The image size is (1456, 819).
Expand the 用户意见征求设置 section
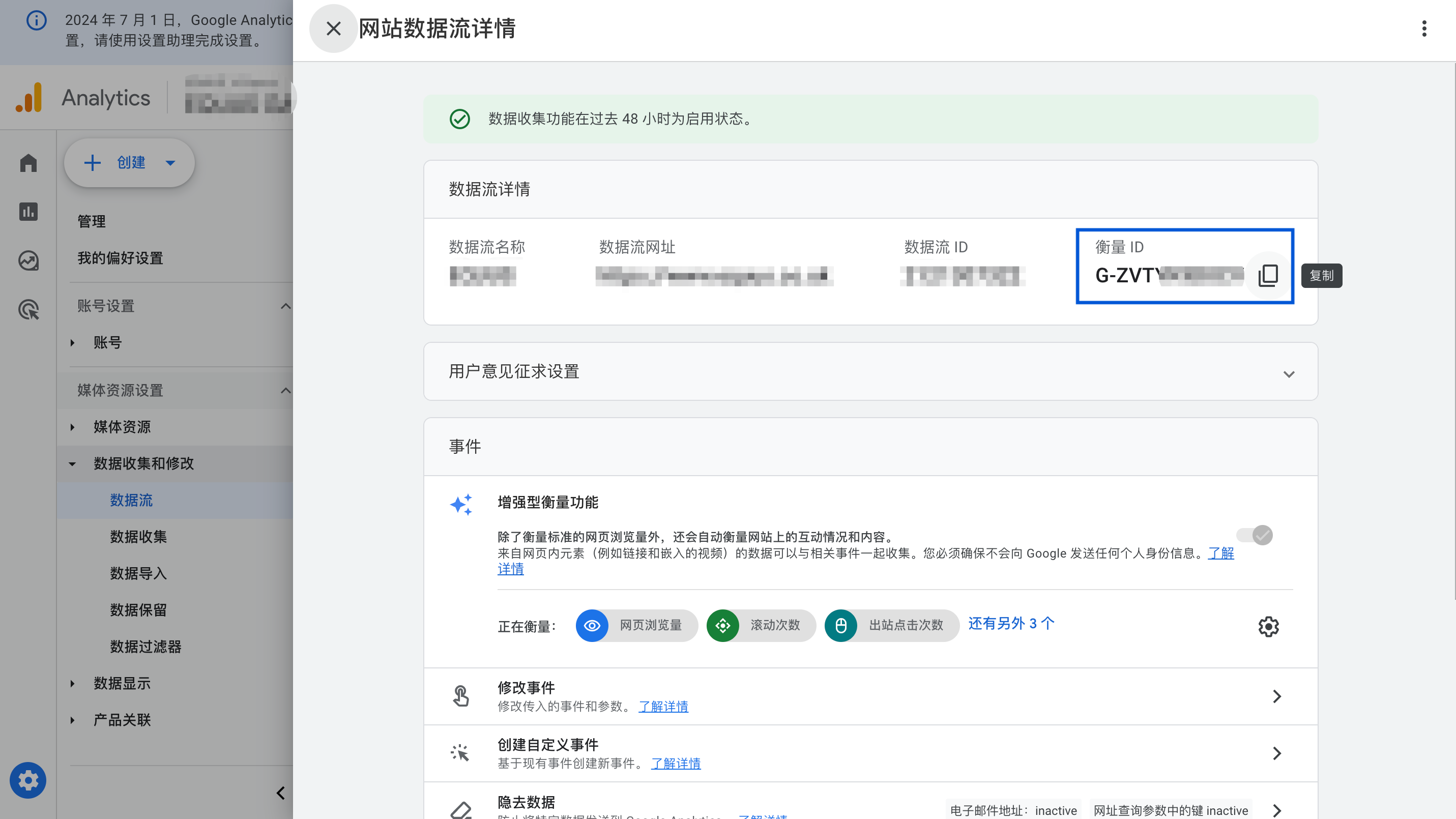(x=1289, y=373)
